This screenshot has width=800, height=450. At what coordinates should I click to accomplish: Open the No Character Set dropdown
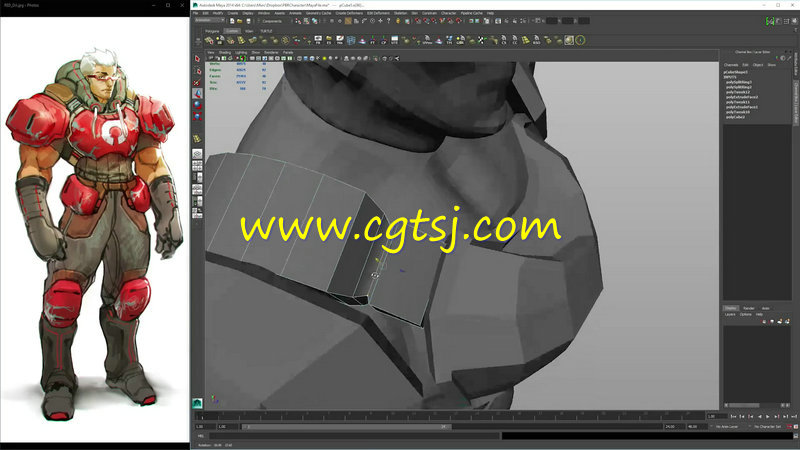[x=769, y=427]
